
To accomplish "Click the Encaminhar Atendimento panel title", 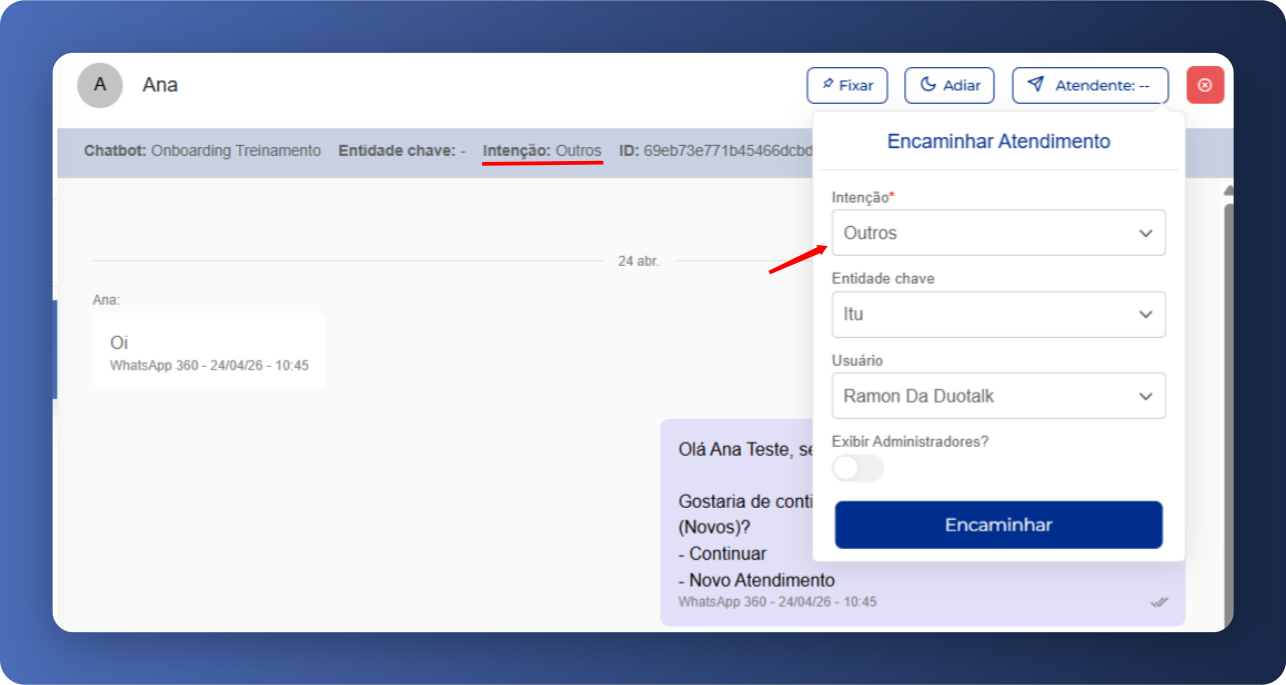I will pyautogui.click(x=998, y=142).
